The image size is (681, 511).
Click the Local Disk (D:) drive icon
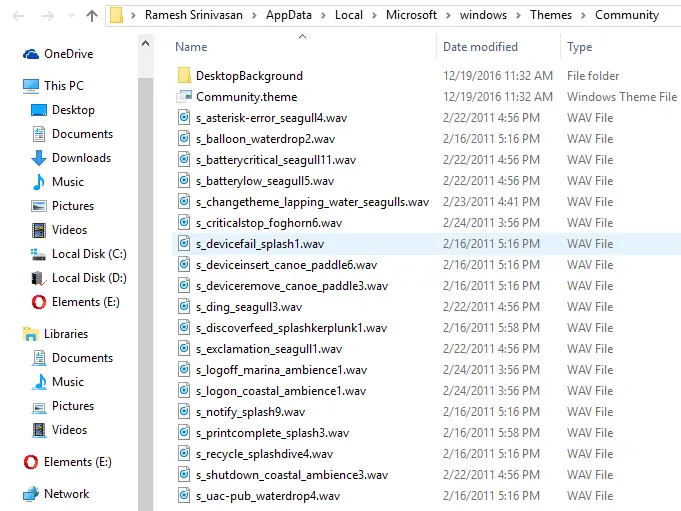point(39,278)
